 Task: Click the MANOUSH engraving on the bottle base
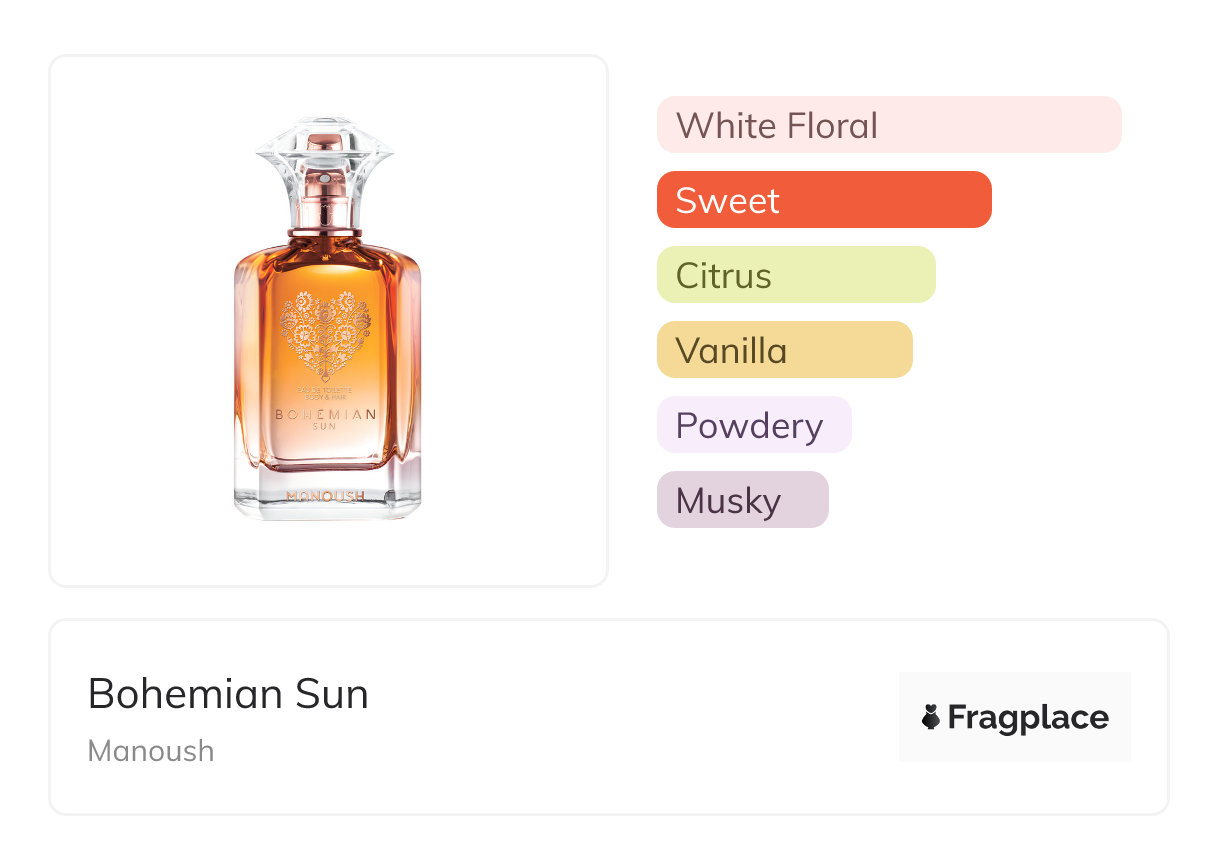coord(326,495)
